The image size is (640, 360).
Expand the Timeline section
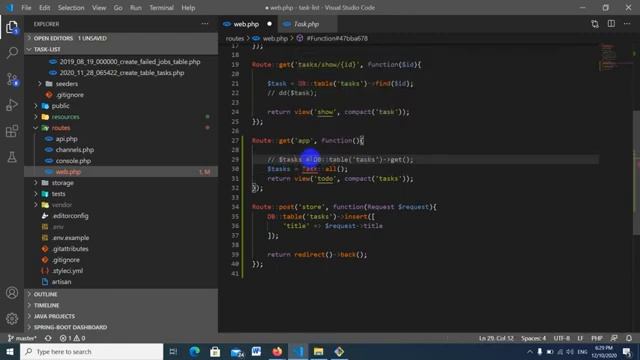(x=121, y=305)
